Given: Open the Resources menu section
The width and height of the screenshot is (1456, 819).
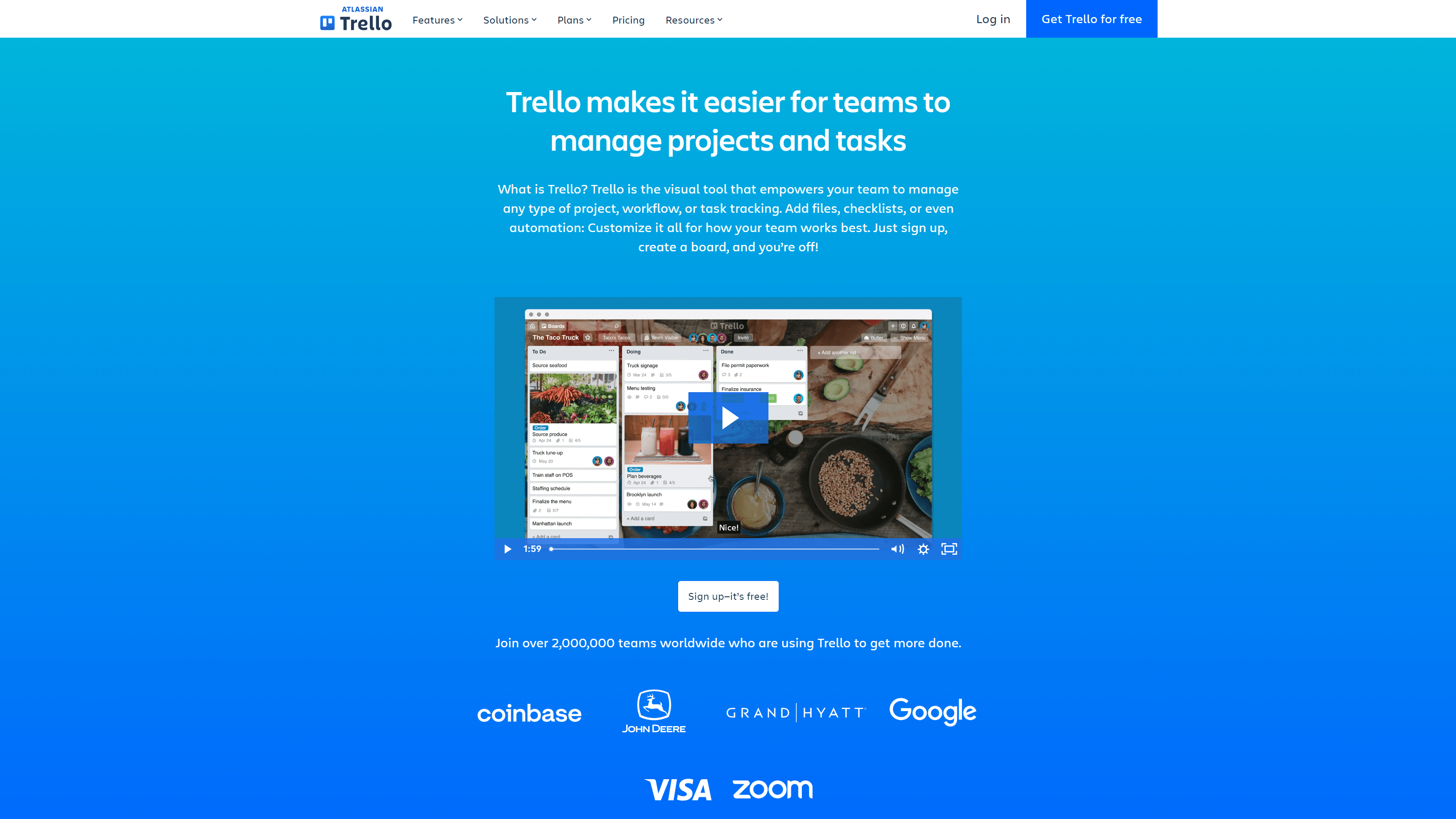Looking at the screenshot, I should pos(693,19).
